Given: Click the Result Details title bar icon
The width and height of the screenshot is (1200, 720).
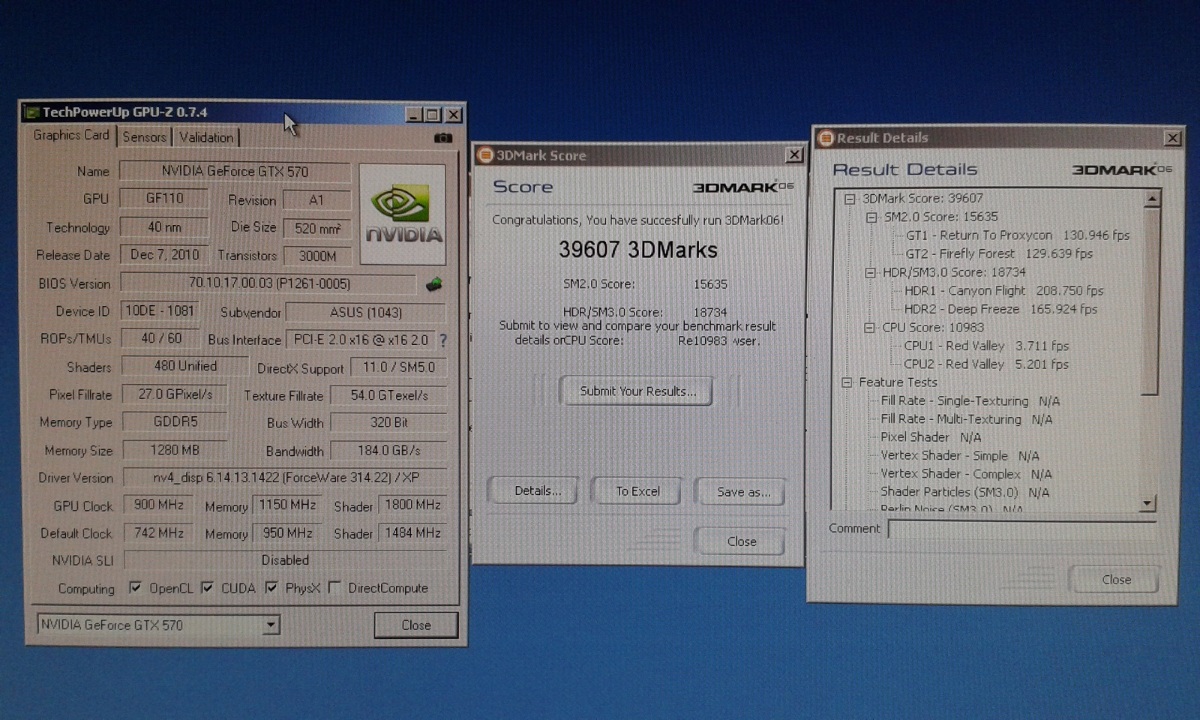Looking at the screenshot, I should click(826, 138).
